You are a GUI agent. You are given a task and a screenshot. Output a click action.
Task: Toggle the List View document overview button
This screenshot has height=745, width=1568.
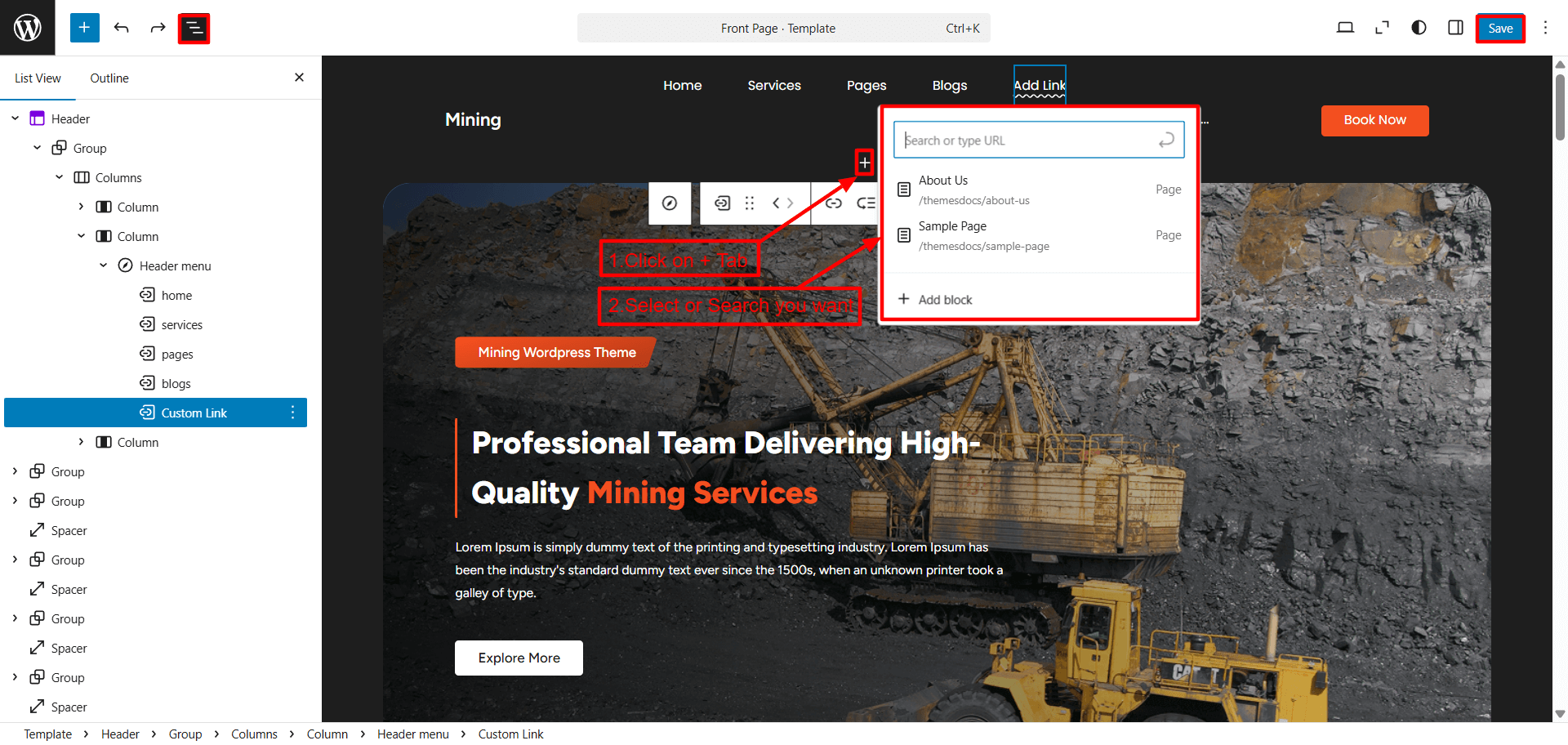tap(194, 29)
